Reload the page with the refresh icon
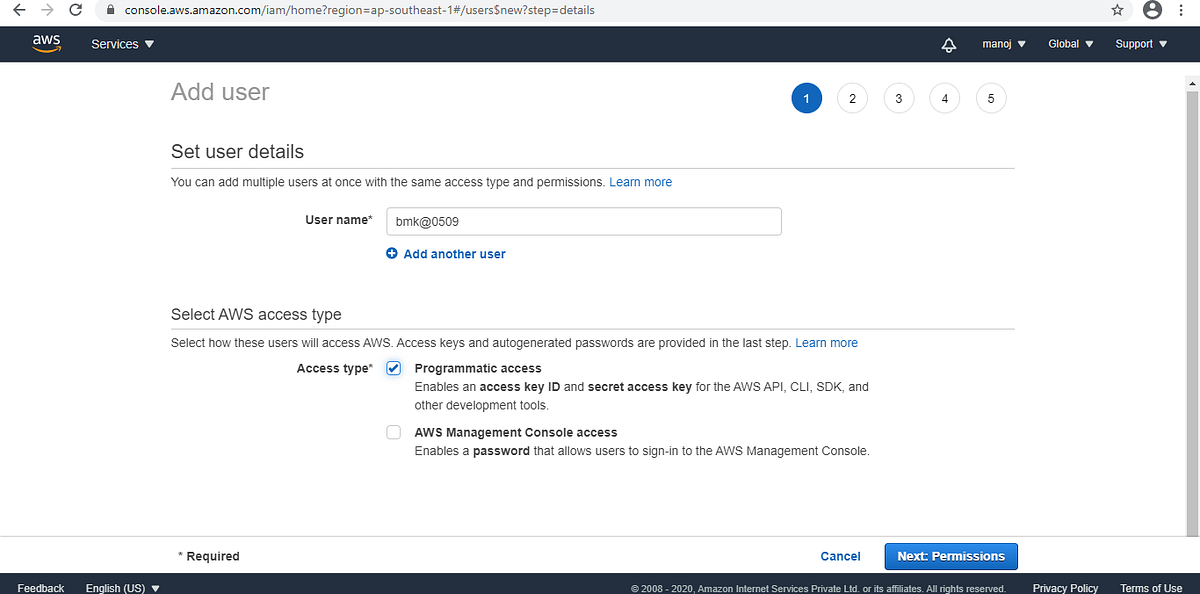The width and height of the screenshot is (1200, 594). point(75,10)
